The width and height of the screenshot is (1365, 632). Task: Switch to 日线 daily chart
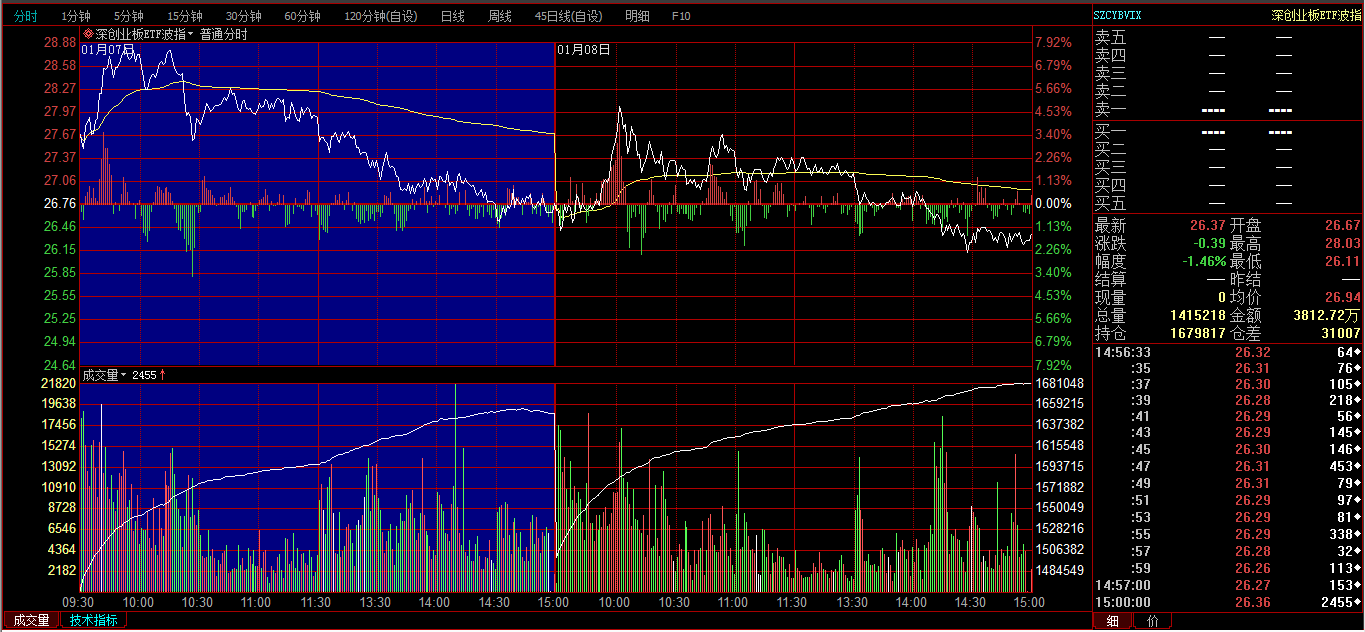click(452, 16)
